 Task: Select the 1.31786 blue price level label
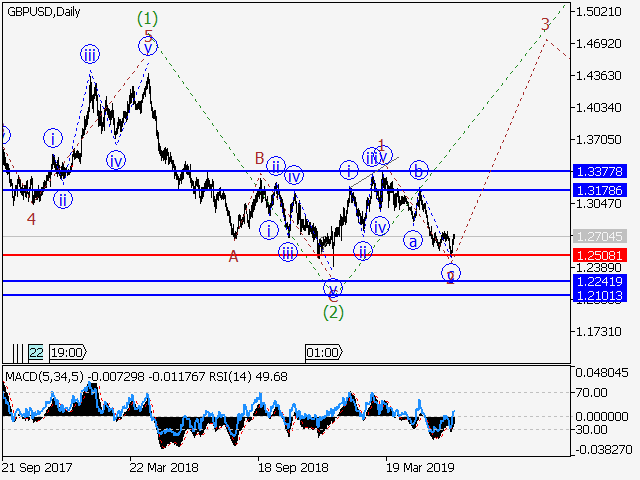600,190
